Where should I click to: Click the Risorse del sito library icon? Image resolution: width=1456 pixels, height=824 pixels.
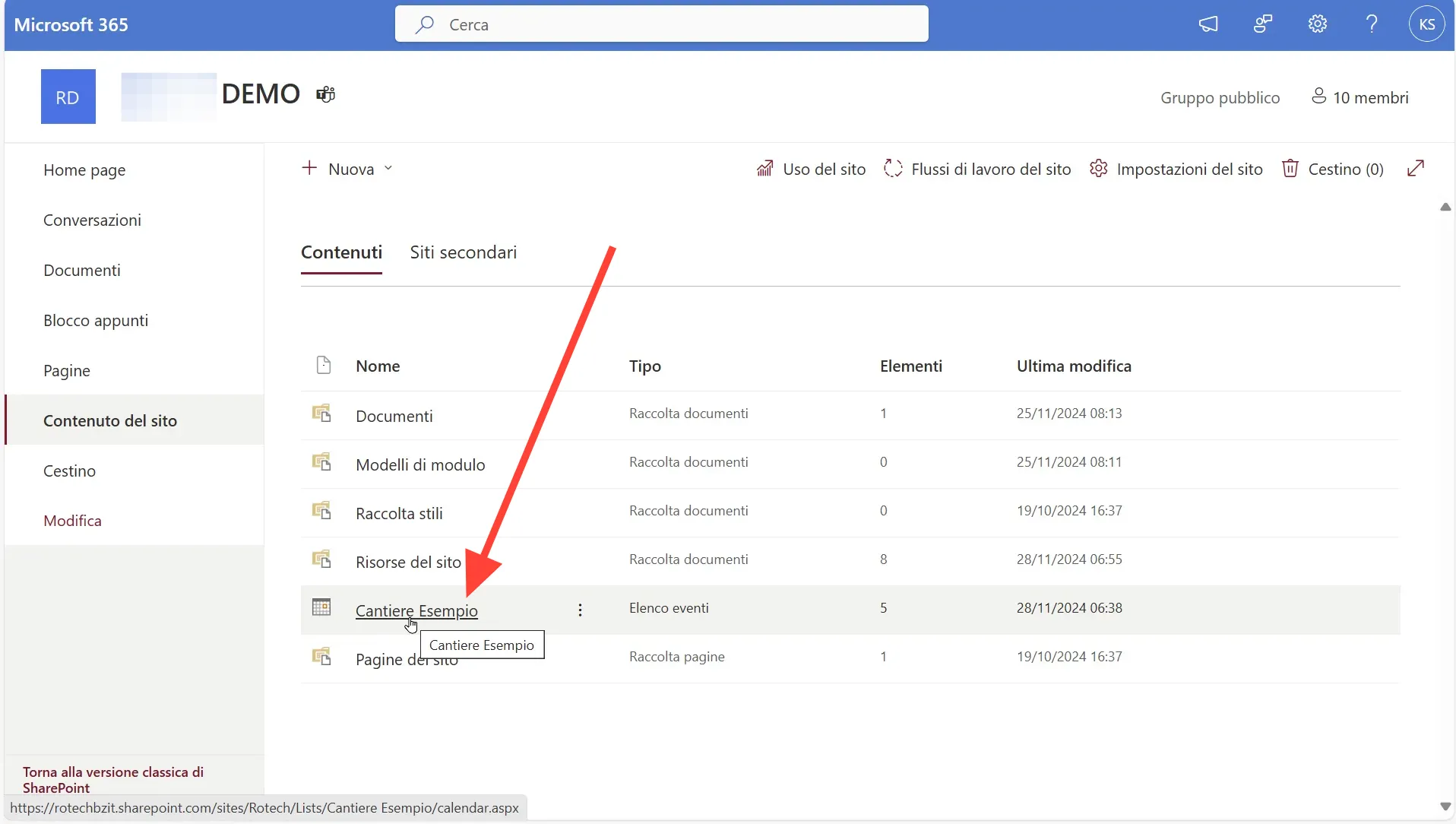321,559
